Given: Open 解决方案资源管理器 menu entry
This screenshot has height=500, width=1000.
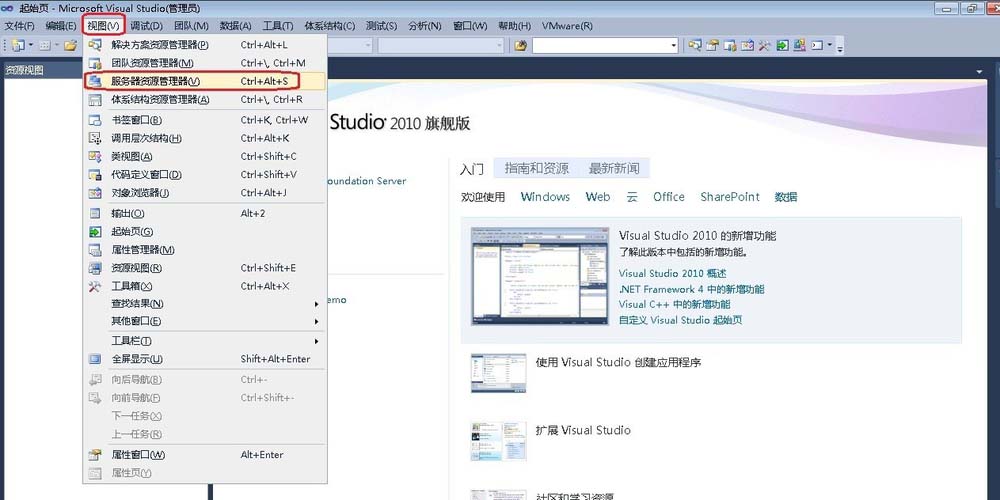Looking at the screenshot, I should pyautogui.click(x=205, y=45).
